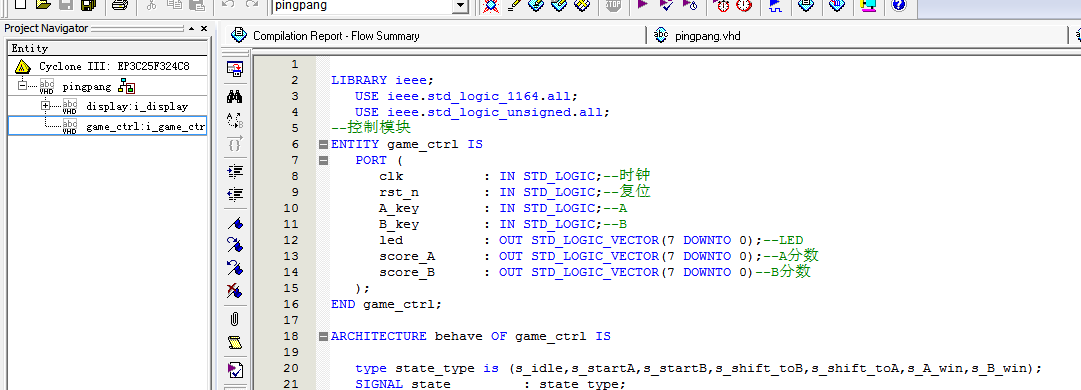Click the Stop Processing icon

coord(613,6)
